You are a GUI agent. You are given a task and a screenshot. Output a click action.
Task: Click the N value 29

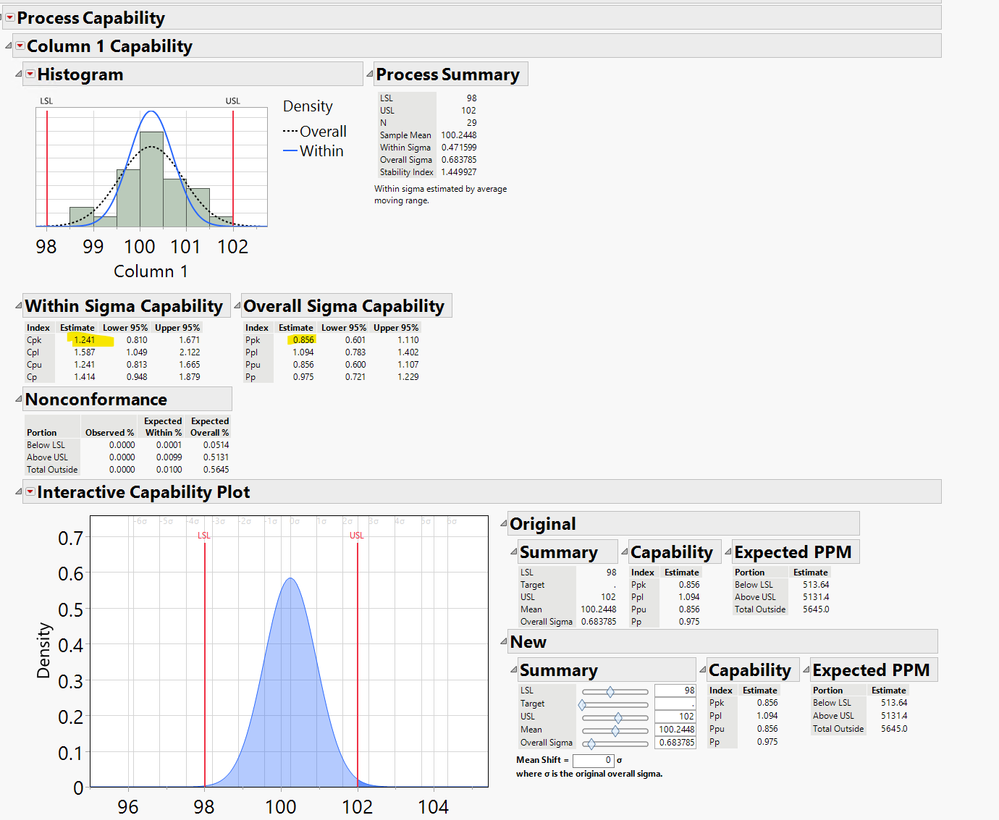click(x=471, y=123)
